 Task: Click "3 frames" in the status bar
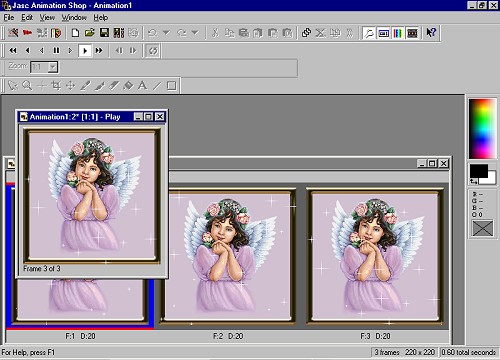tap(387, 352)
